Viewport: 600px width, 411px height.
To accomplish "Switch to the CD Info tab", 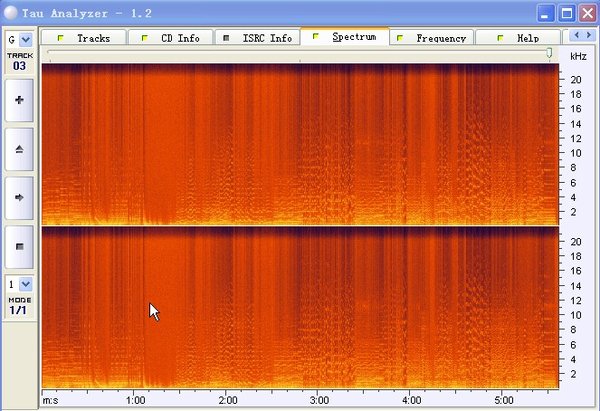I will tap(171, 38).
